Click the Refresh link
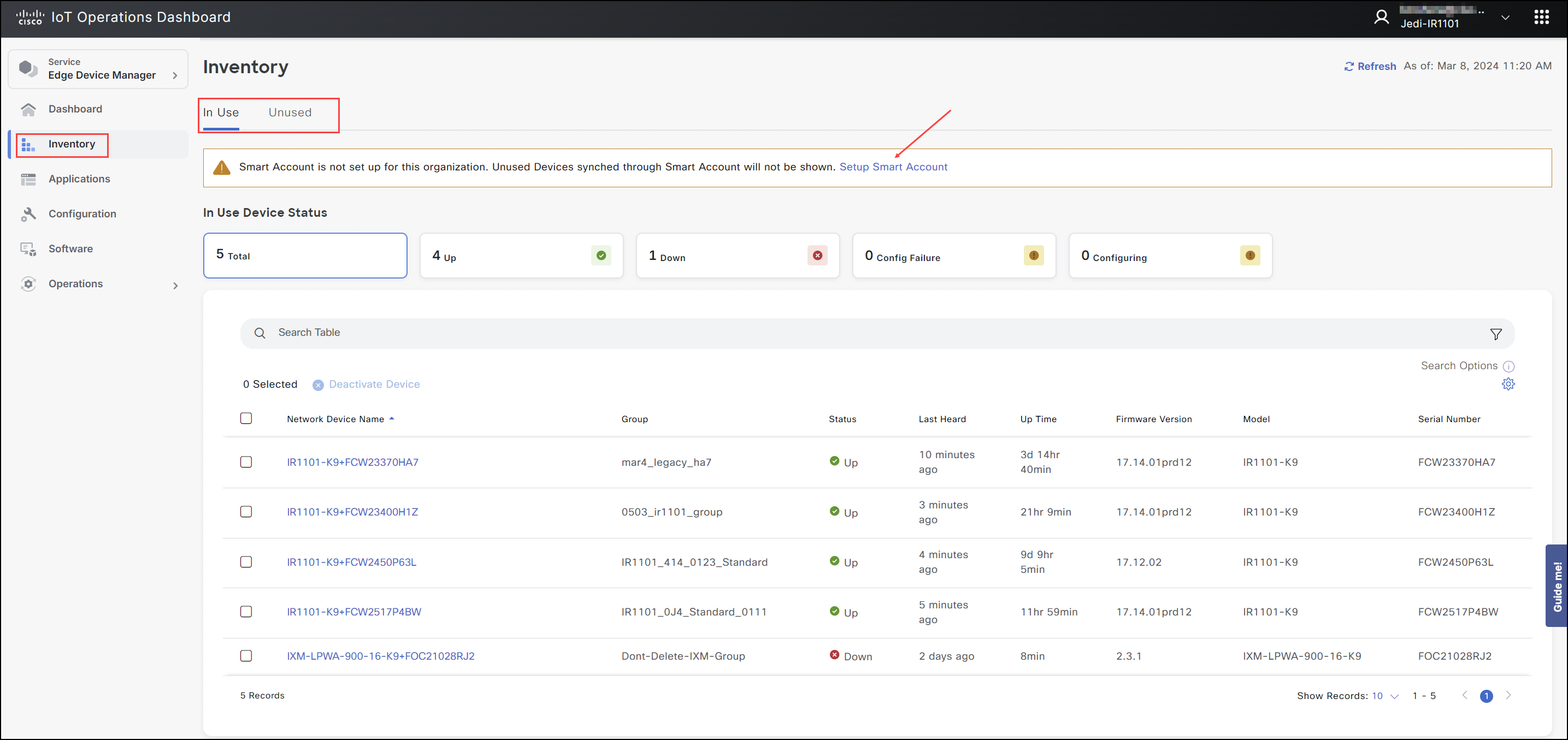Viewport: 1568px width, 740px height. (x=1376, y=66)
